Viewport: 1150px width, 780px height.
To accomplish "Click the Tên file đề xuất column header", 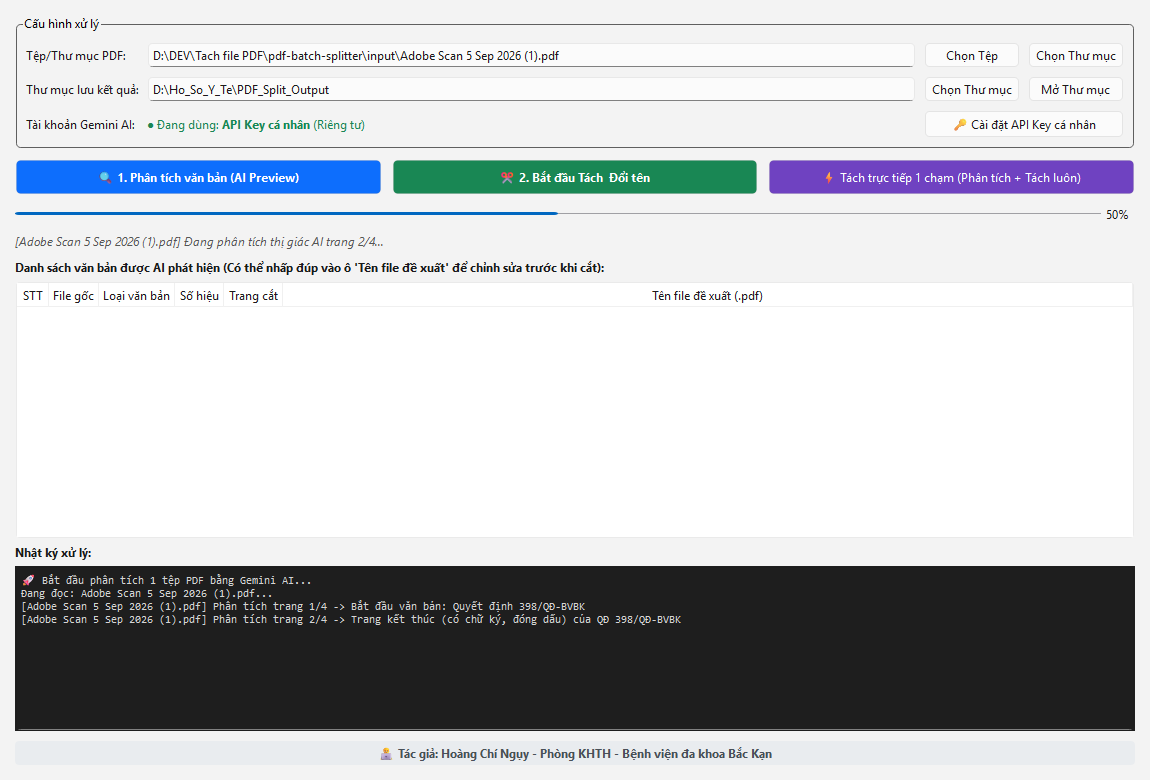I will click(x=707, y=295).
